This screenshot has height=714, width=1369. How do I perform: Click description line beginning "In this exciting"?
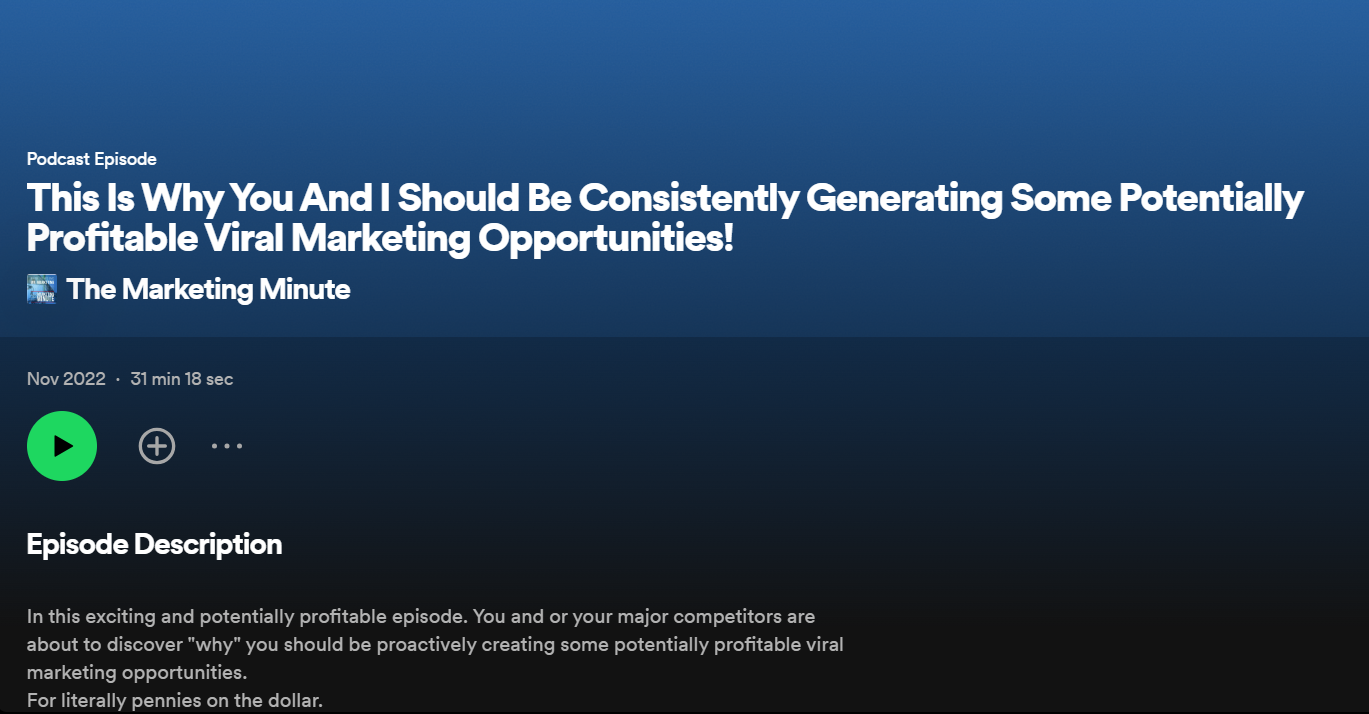point(420,616)
